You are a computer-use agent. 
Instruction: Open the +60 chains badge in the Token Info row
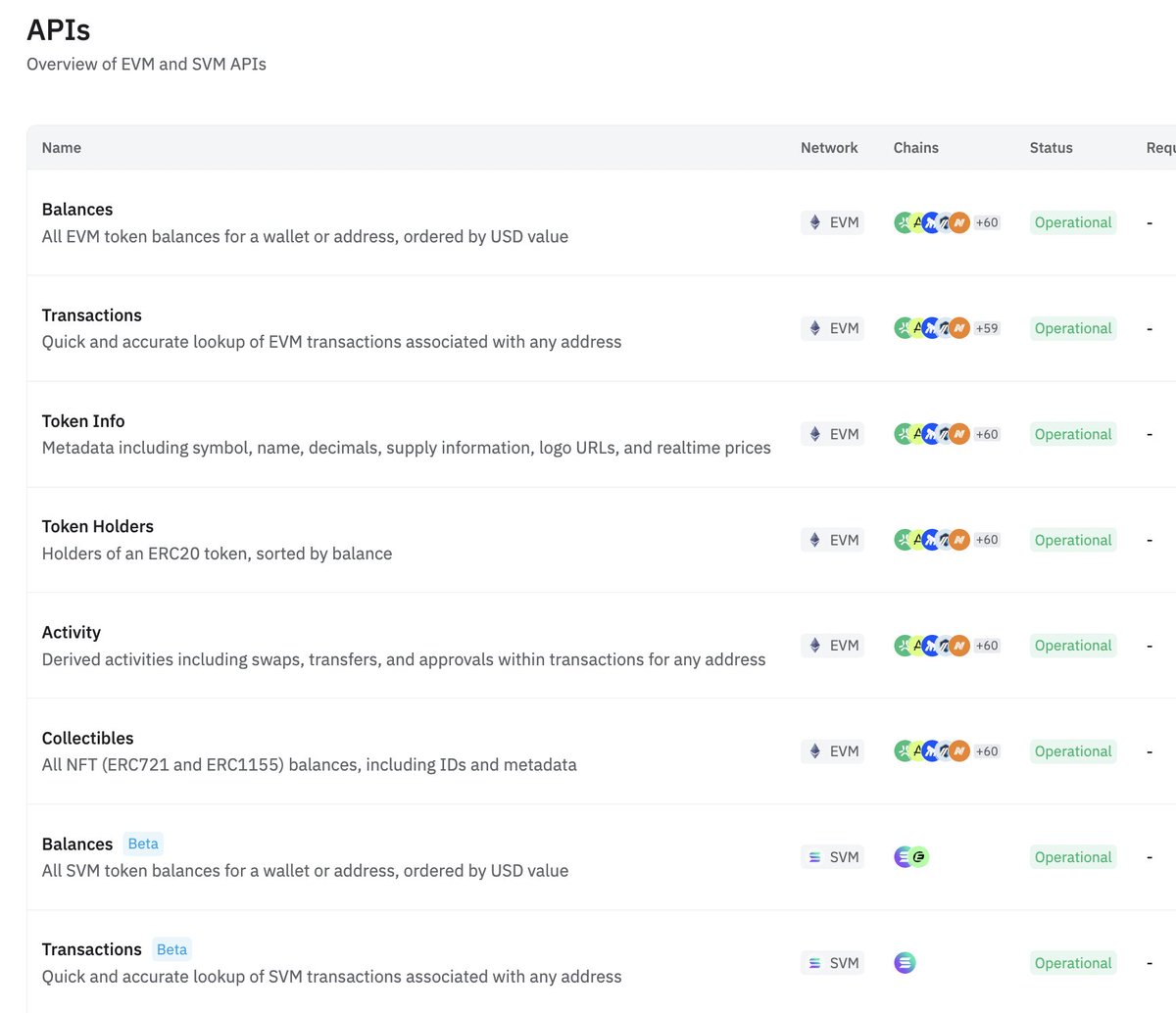[987, 434]
